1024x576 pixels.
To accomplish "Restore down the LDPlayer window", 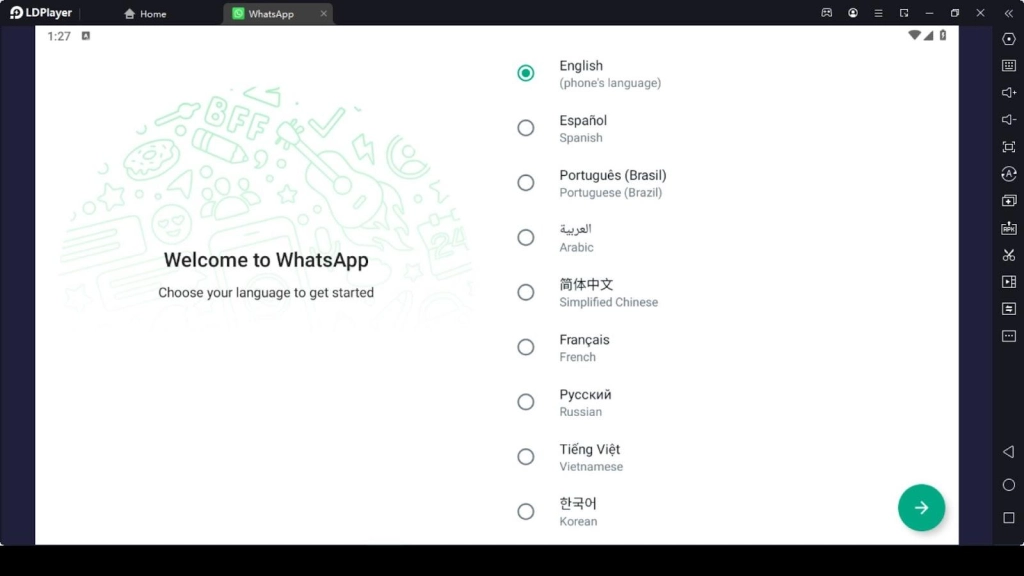I will click(x=955, y=13).
